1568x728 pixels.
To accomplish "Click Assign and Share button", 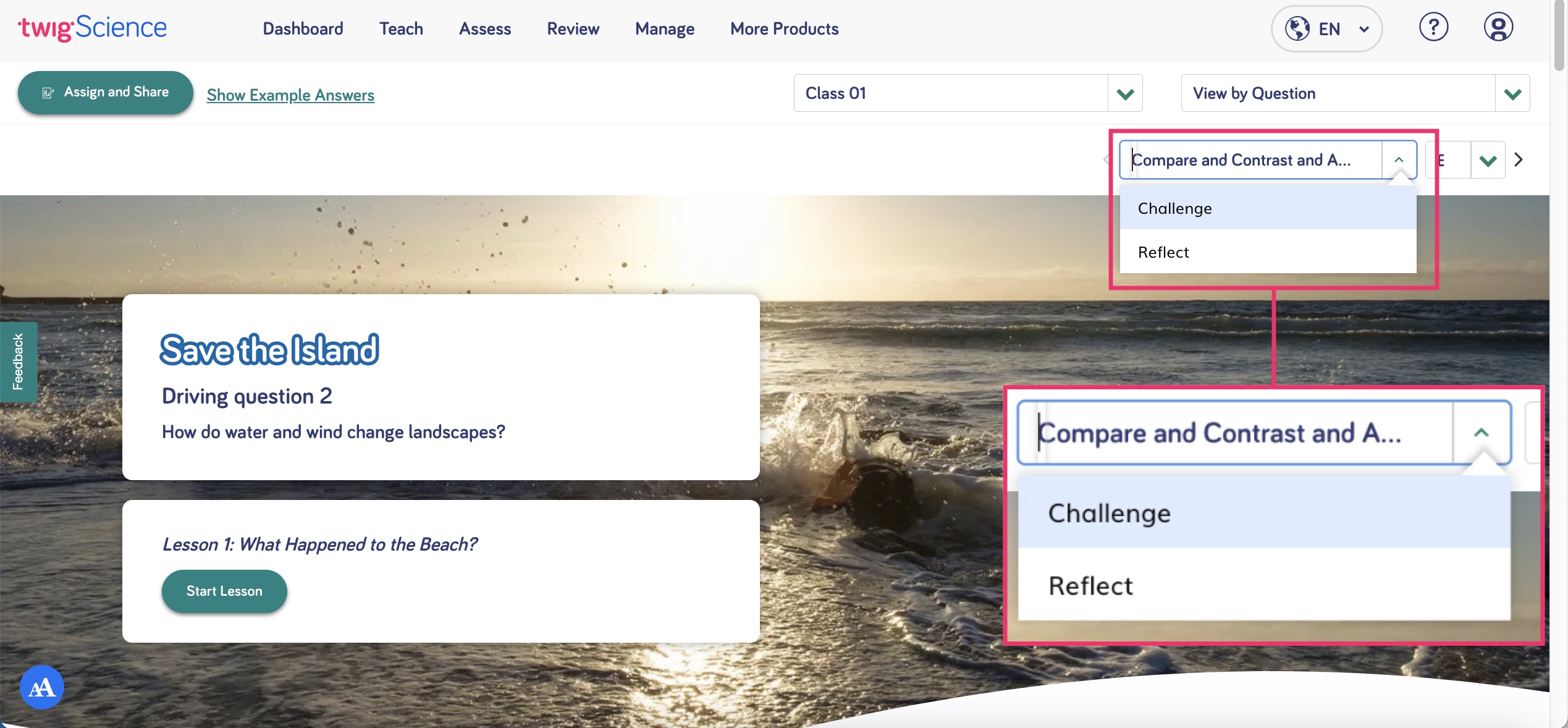I will tap(106, 93).
